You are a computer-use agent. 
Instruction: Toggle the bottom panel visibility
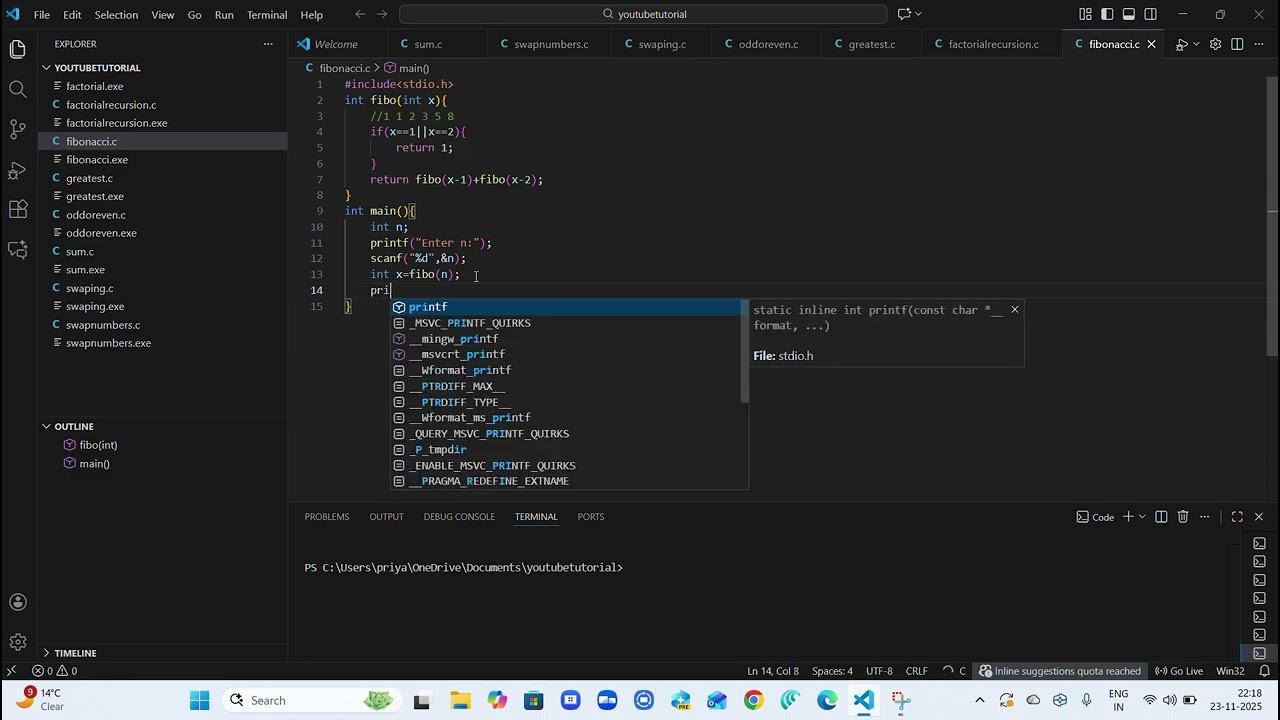point(1129,14)
